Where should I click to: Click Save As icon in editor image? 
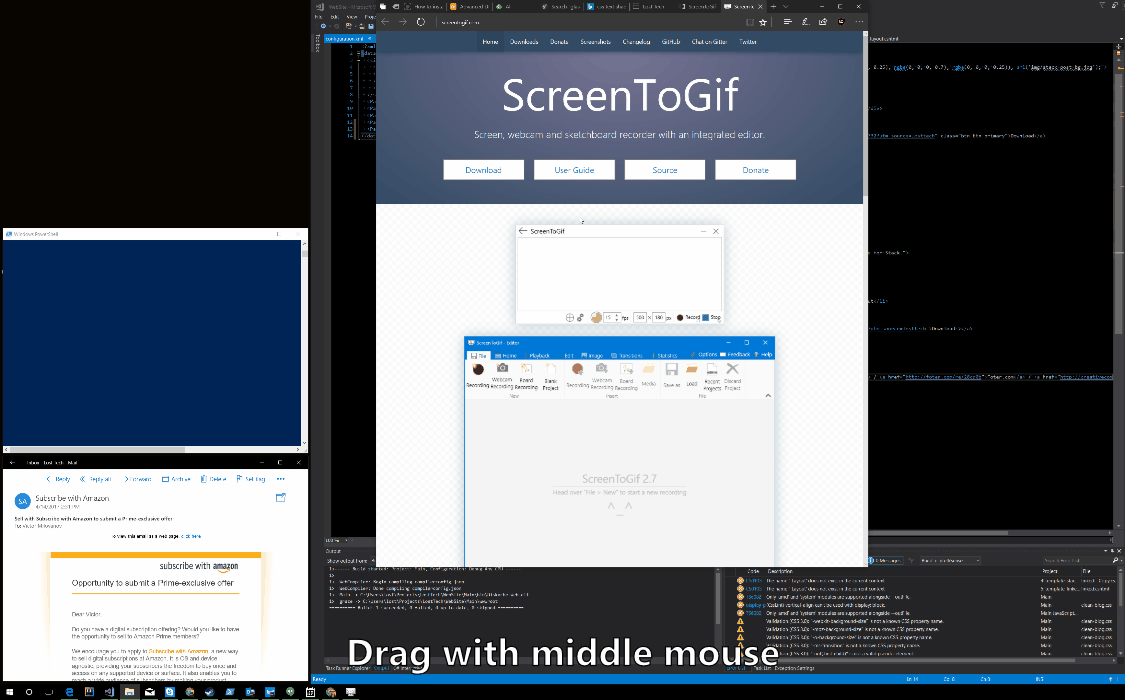coord(672,374)
